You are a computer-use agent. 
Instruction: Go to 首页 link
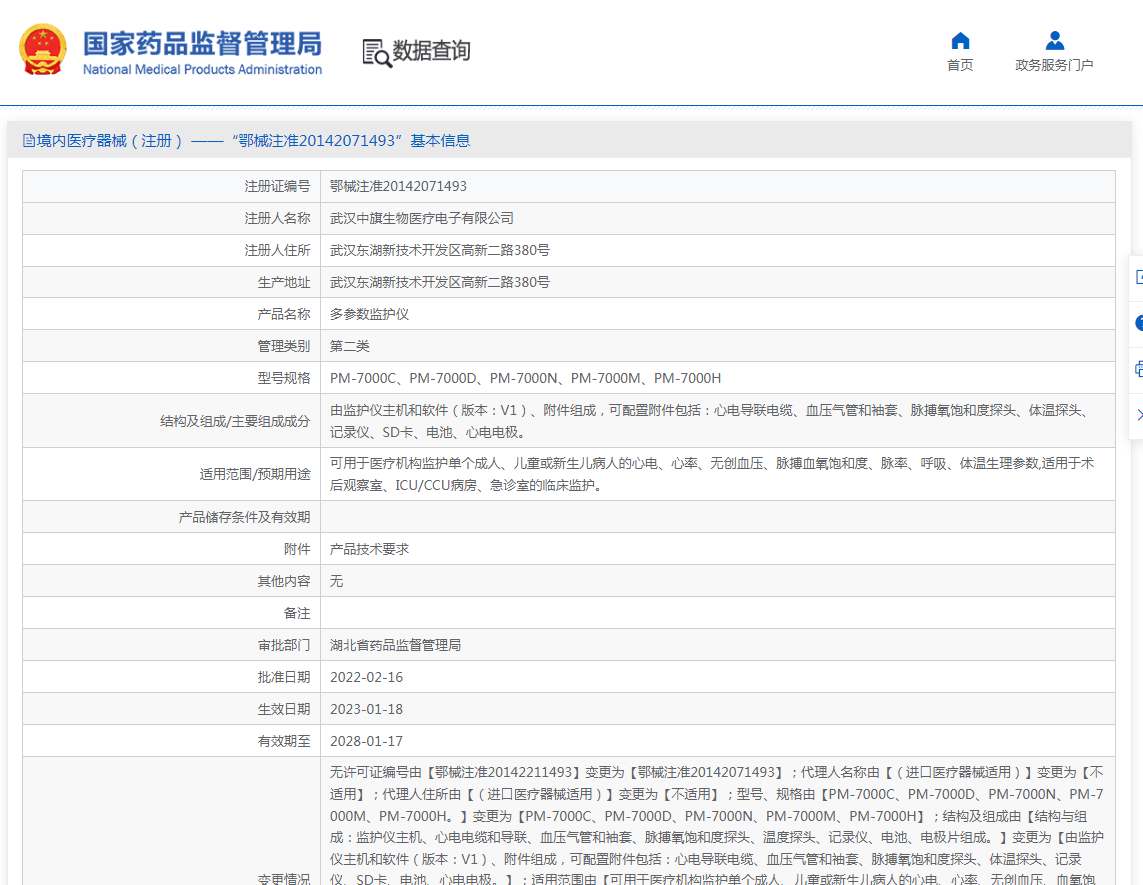(960, 65)
